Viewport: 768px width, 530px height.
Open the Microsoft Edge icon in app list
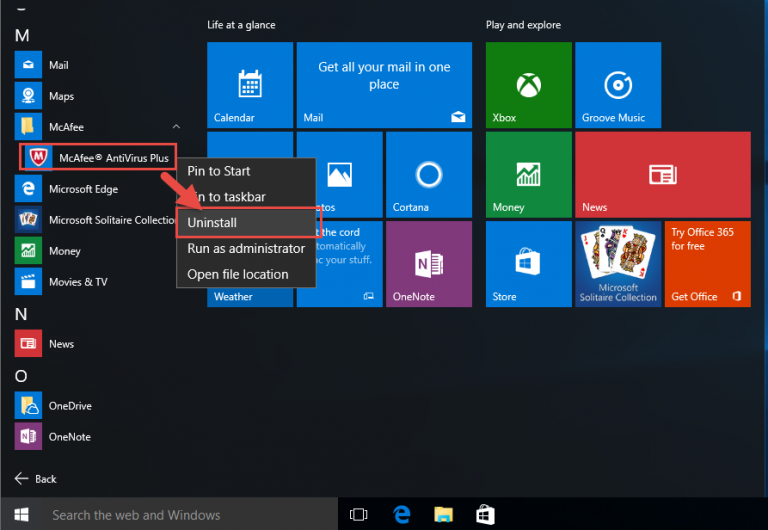28,189
